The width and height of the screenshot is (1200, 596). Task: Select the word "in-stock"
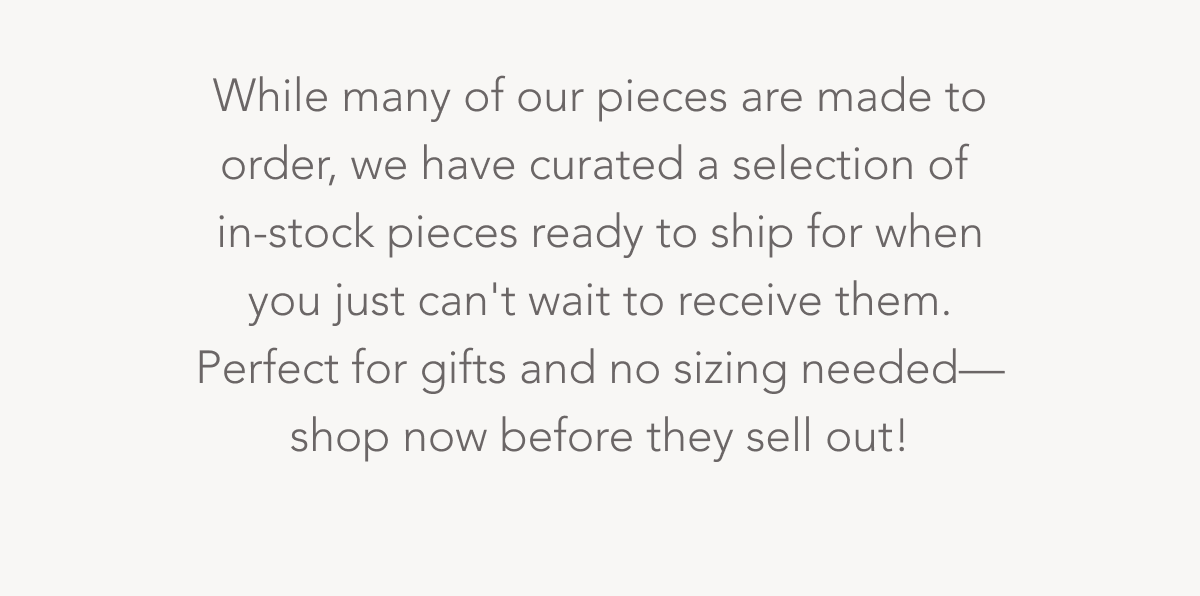tap(295, 234)
